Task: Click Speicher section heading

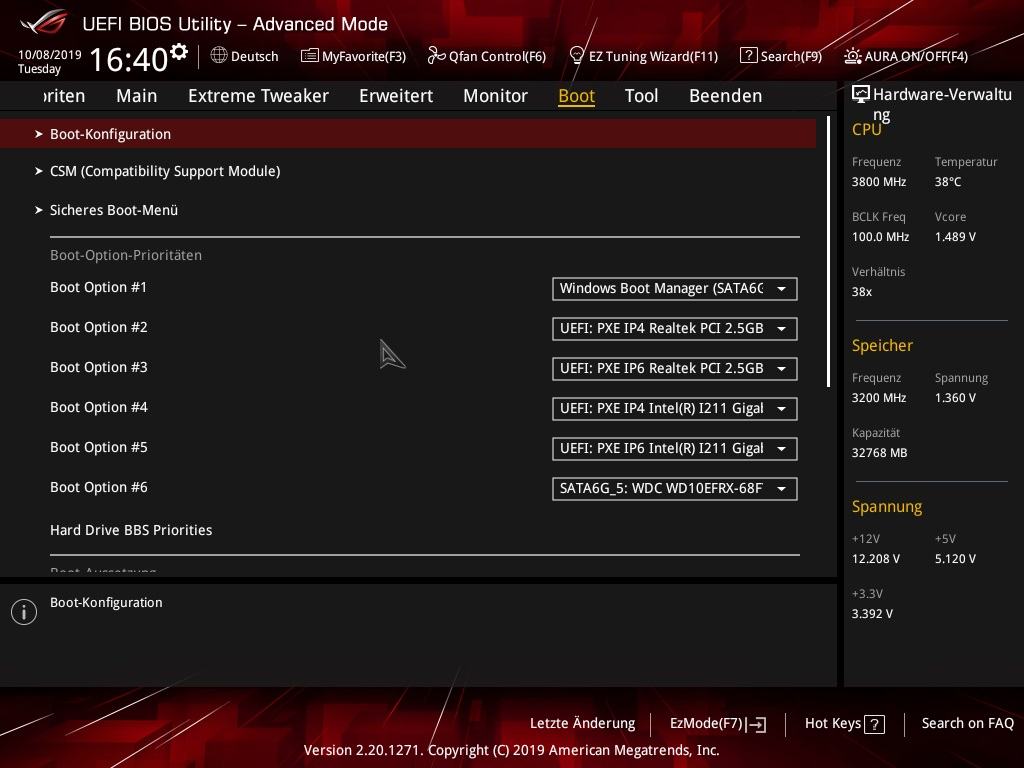Action: [x=882, y=345]
